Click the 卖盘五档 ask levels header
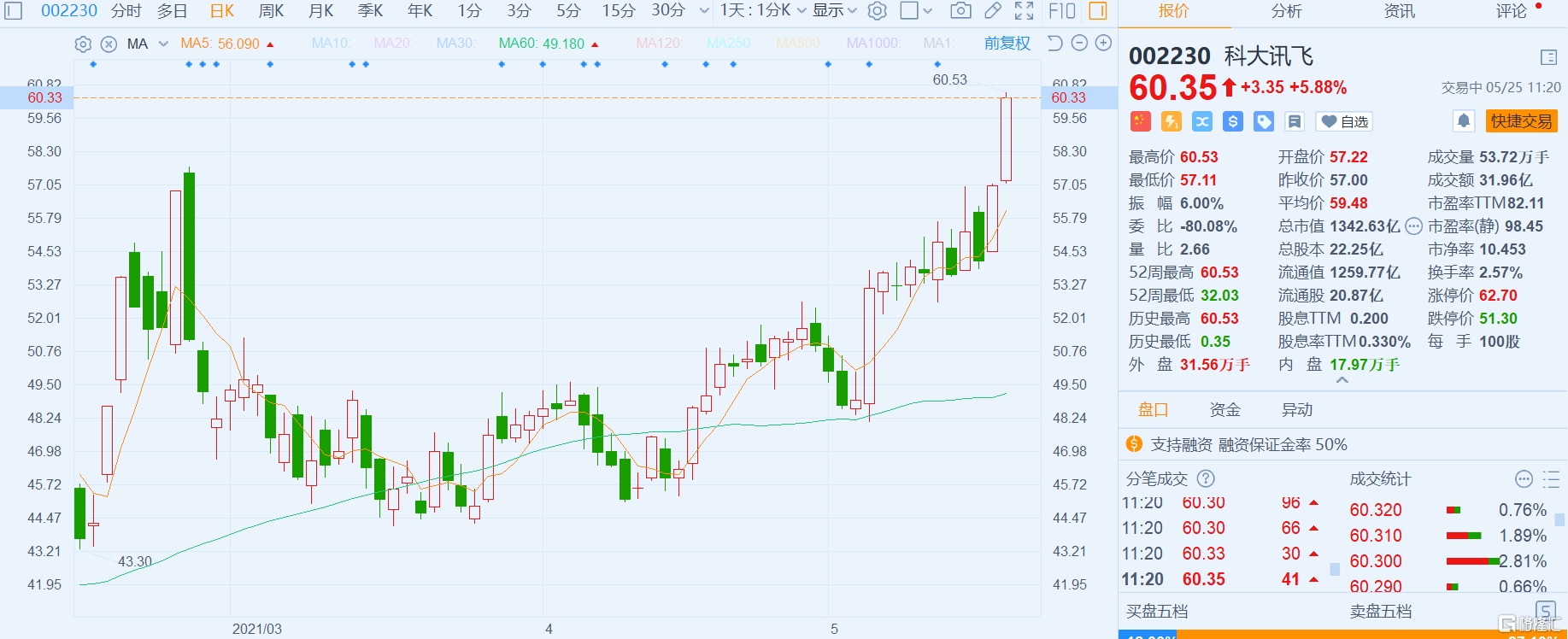Image resolution: width=1568 pixels, height=639 pixels. pos(1381,612)
